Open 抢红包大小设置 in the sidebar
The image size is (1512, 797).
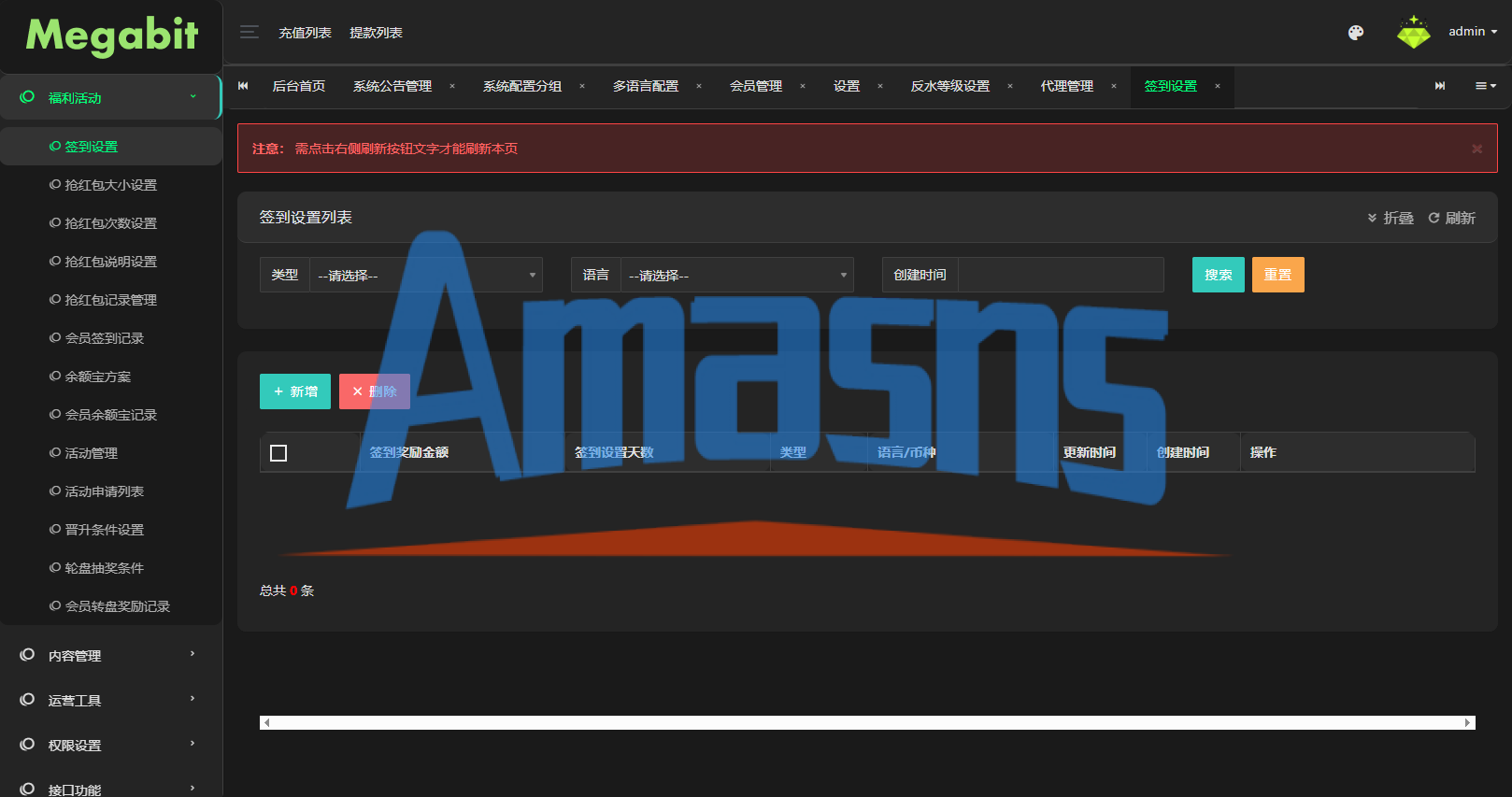pyautogui.click(x=110, y=185)
